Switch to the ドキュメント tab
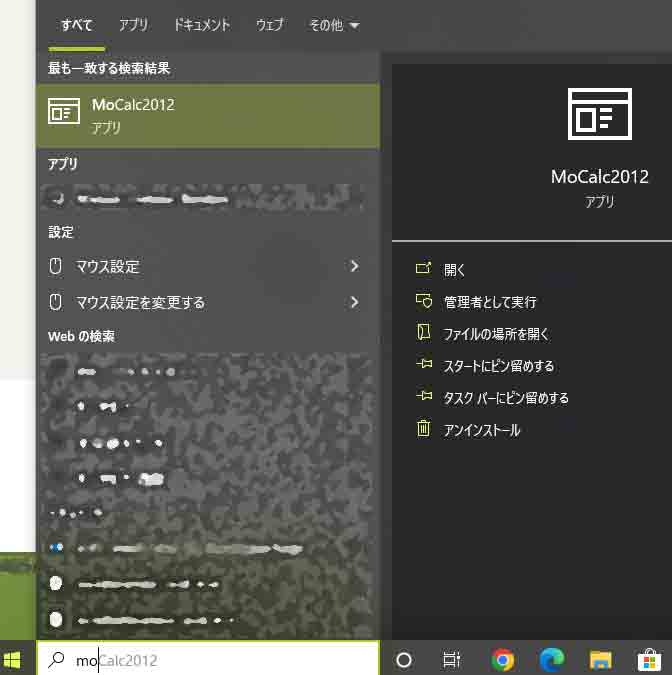Screen dimensions: 672x675 (201, 26)
